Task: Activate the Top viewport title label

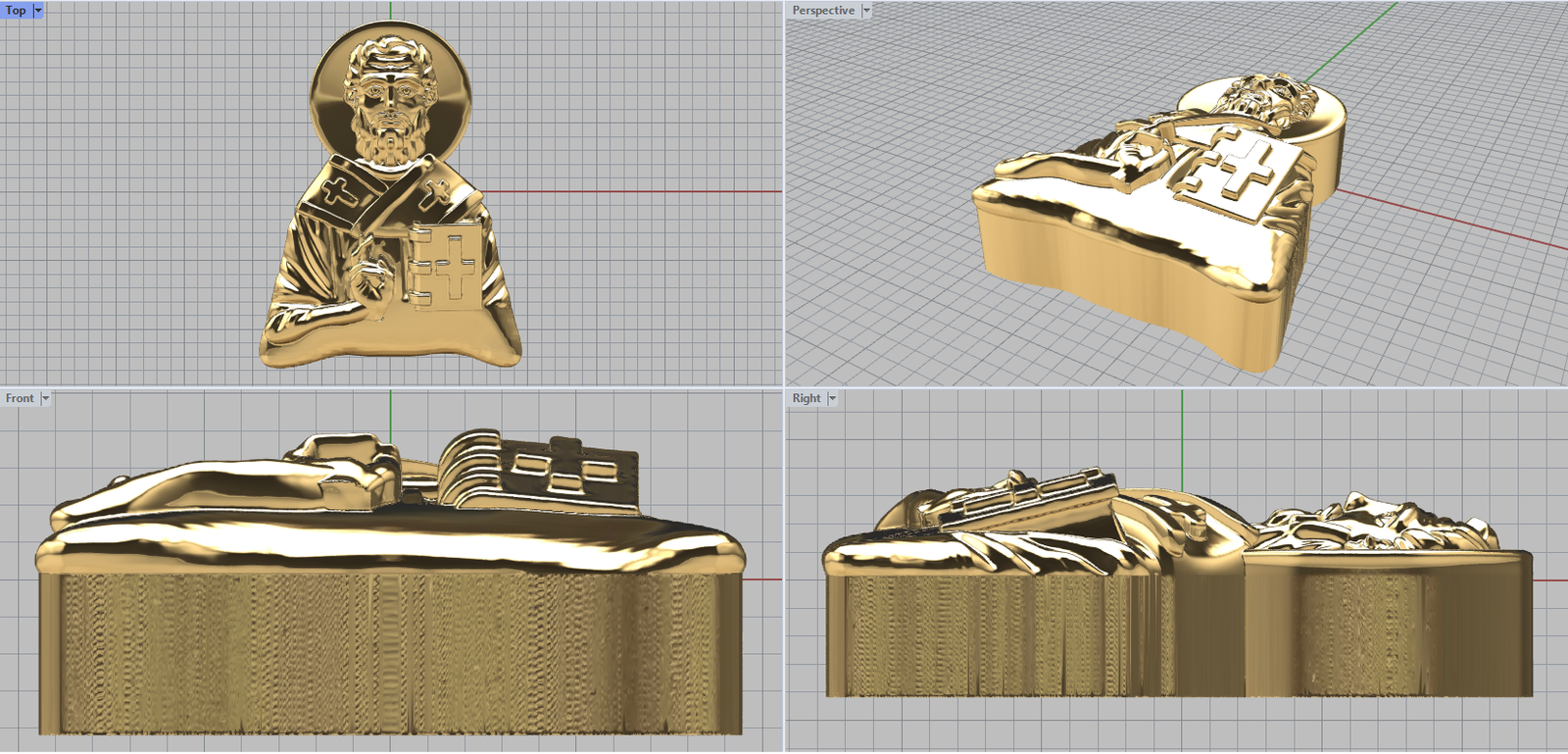Action: pyautogui.click(x=16, y=10)
